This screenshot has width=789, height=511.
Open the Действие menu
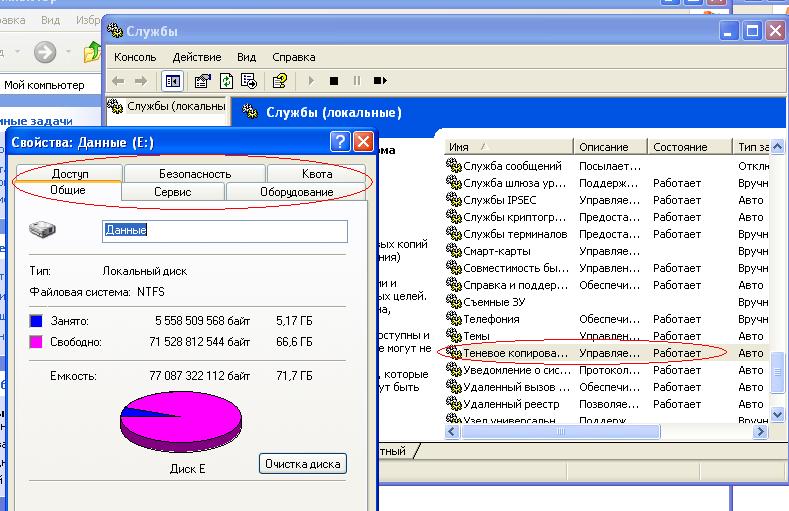[197, 57]
